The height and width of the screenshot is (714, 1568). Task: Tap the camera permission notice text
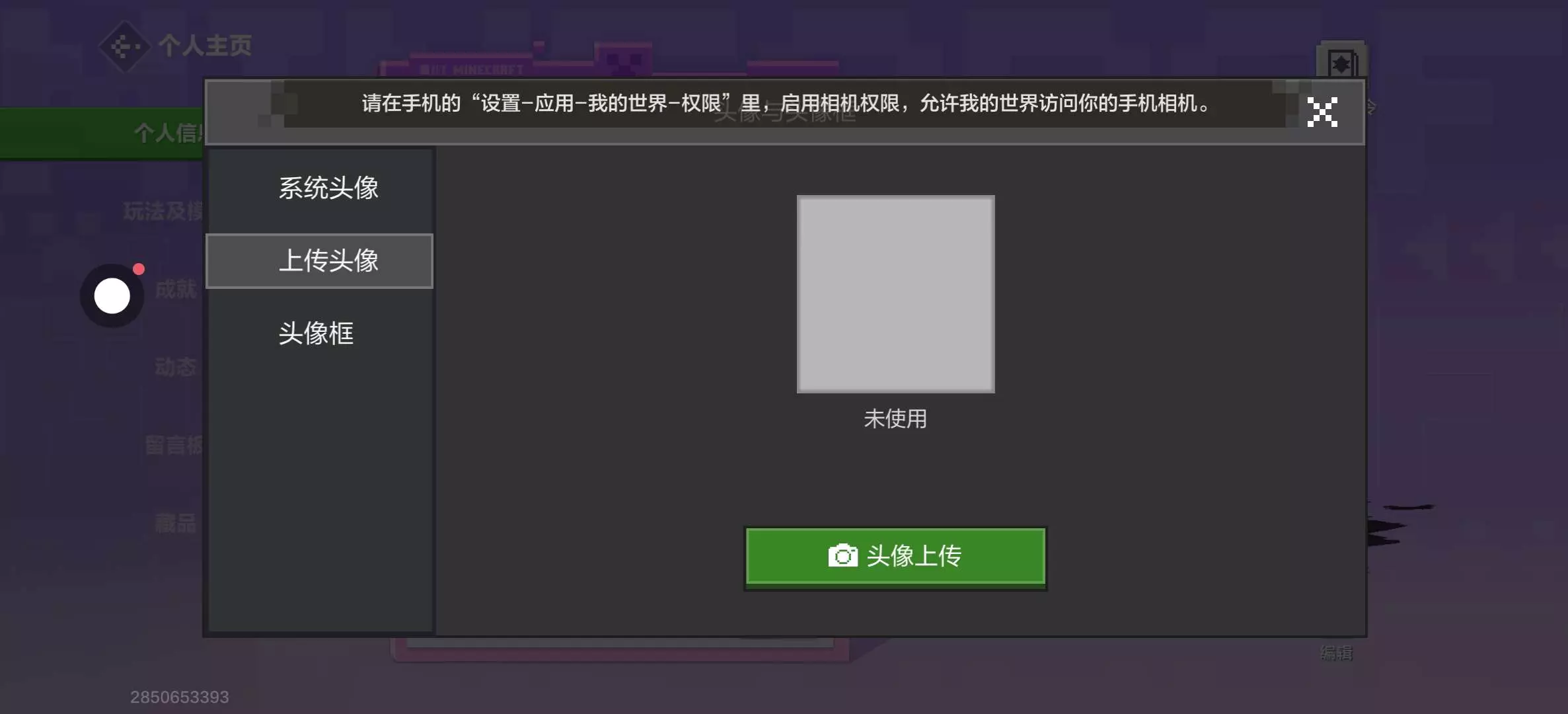785,104
